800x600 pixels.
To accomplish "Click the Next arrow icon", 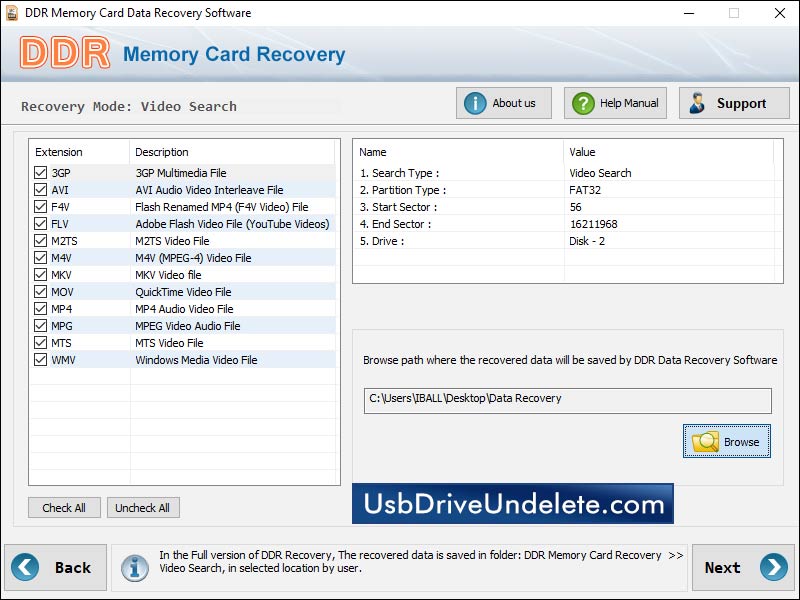I will pyautogui.click(x=773, y=567).
